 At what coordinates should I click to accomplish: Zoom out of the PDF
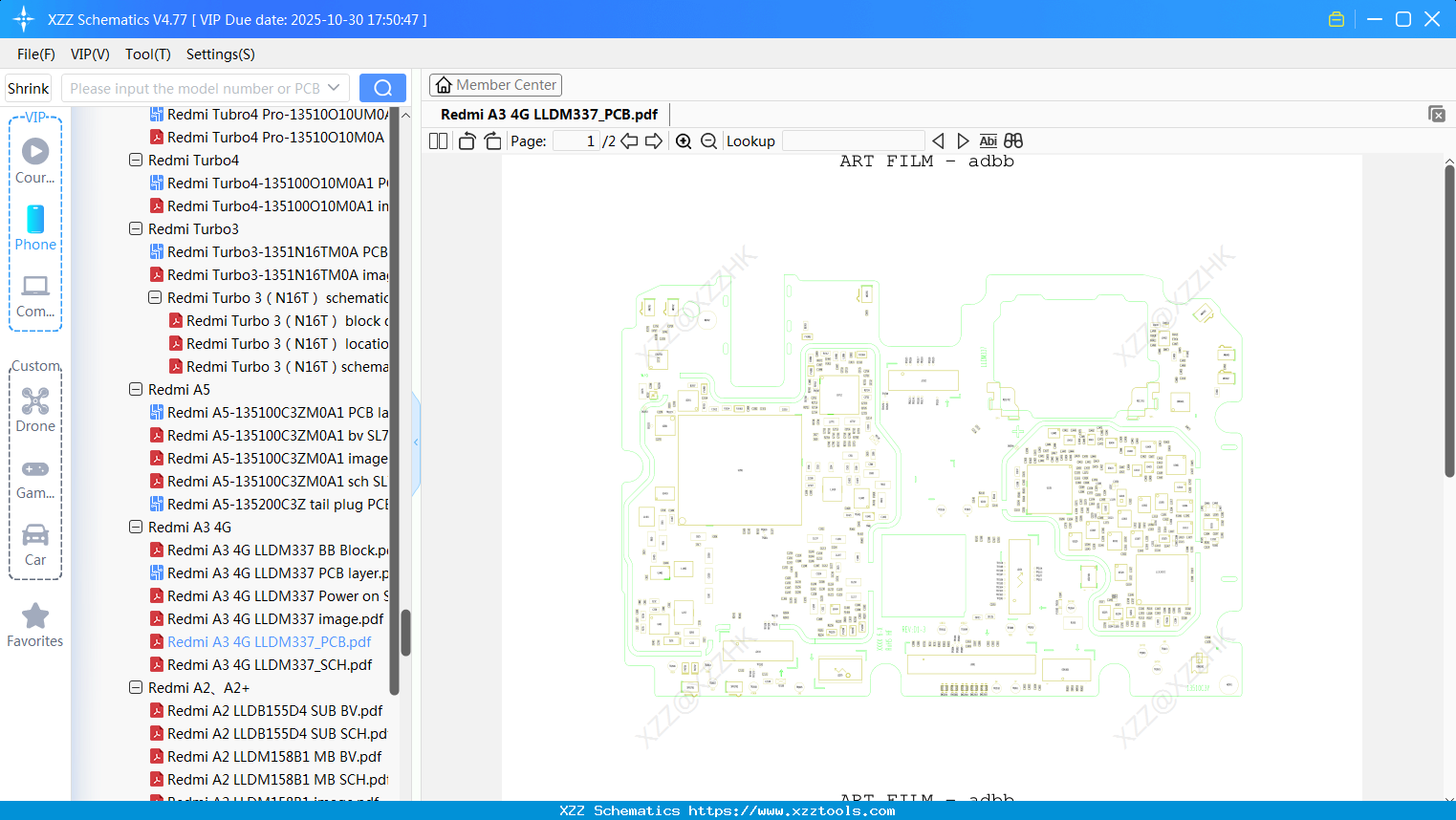(x=708, y=140)
